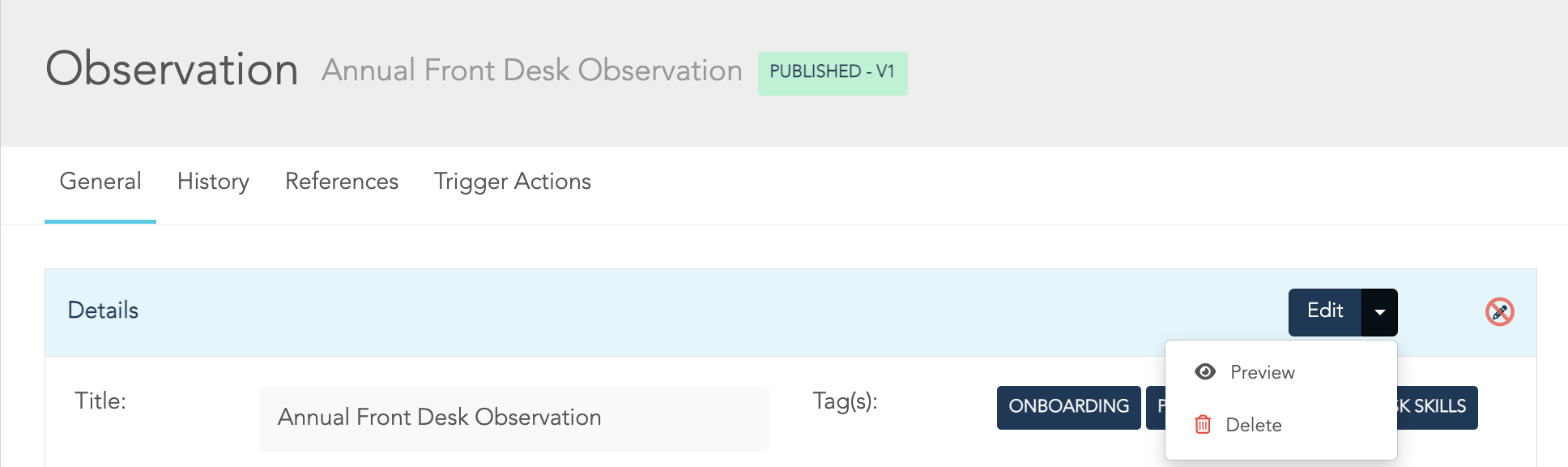Click the eye icon next to Preview
Viewport: 1568px width, 467px height.
click(1205, 372)
